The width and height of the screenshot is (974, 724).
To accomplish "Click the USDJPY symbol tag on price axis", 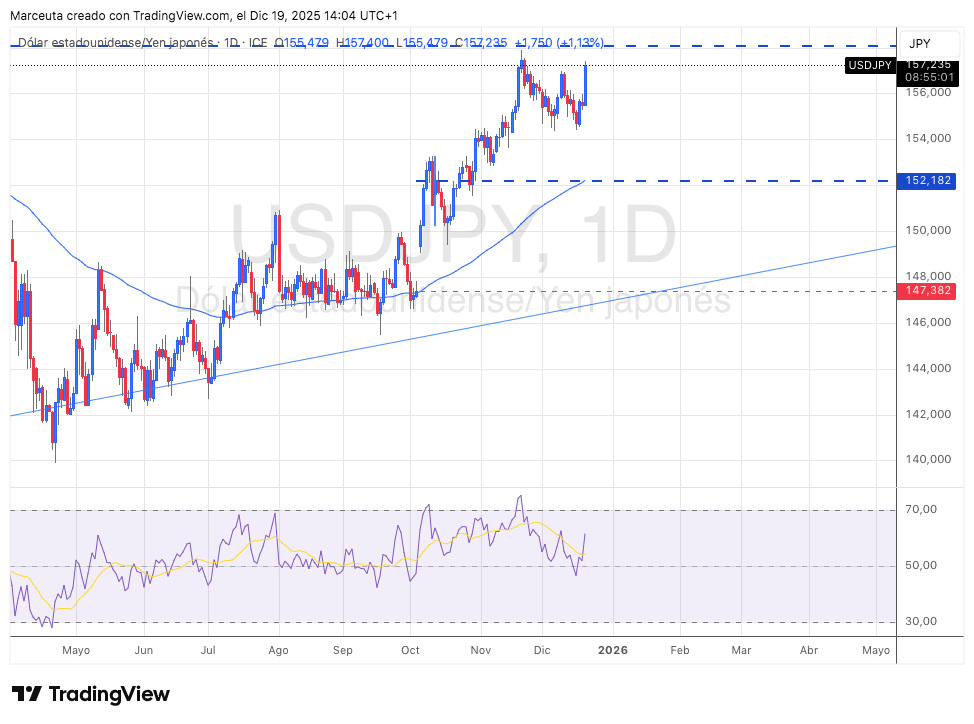I will pos(869,65).
